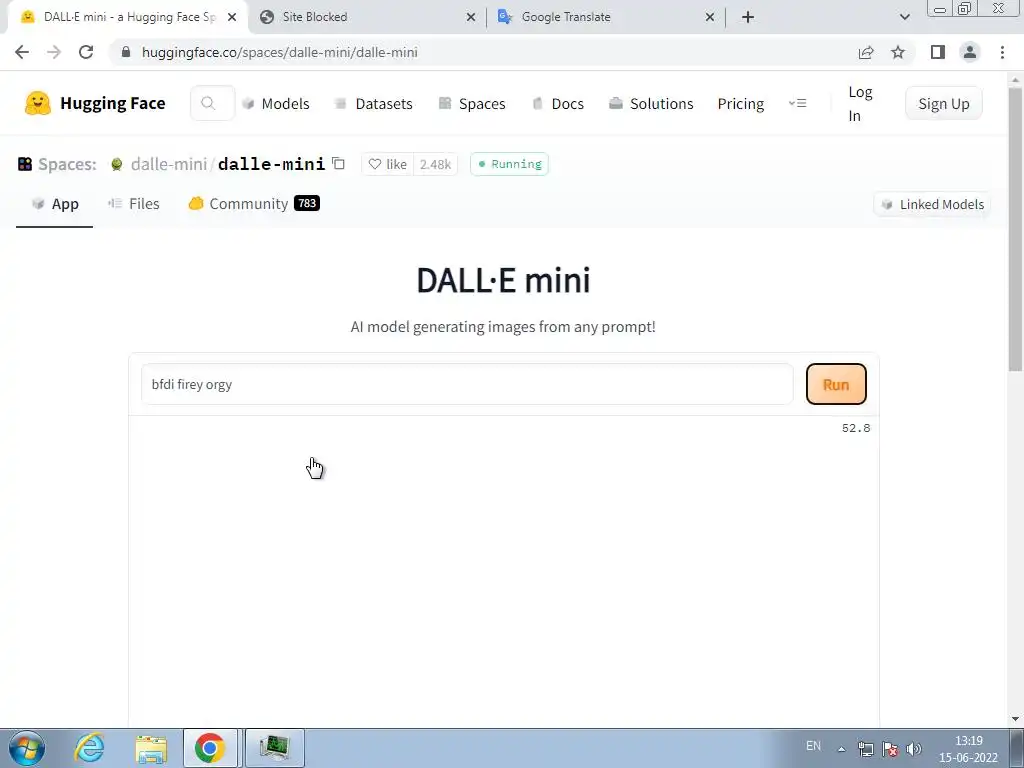Open a new browser tab
The image size is (1024, 768).
(748, 17)
